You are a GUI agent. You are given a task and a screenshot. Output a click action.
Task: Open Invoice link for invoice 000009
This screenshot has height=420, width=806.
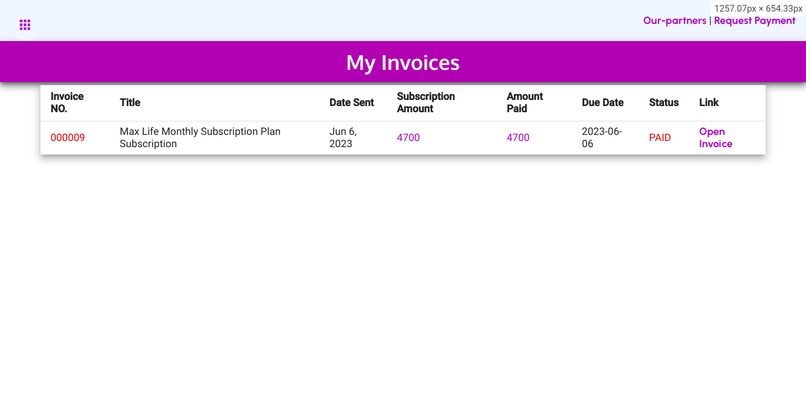[x=715, y=138]
